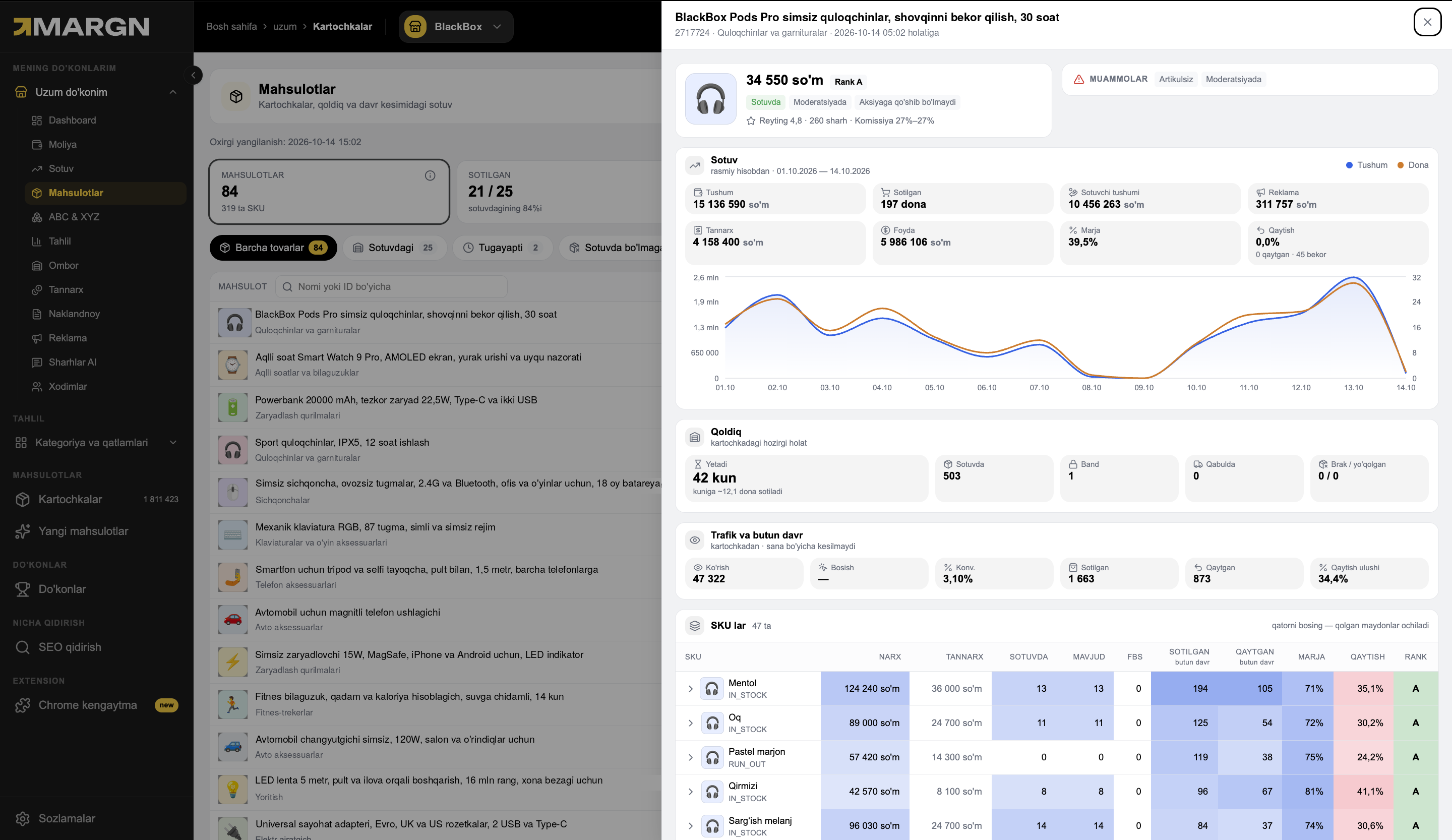Open the BlackBox shop selector dropdown
Viewport: 1452px width, 840px height.
tap(456, 27)
